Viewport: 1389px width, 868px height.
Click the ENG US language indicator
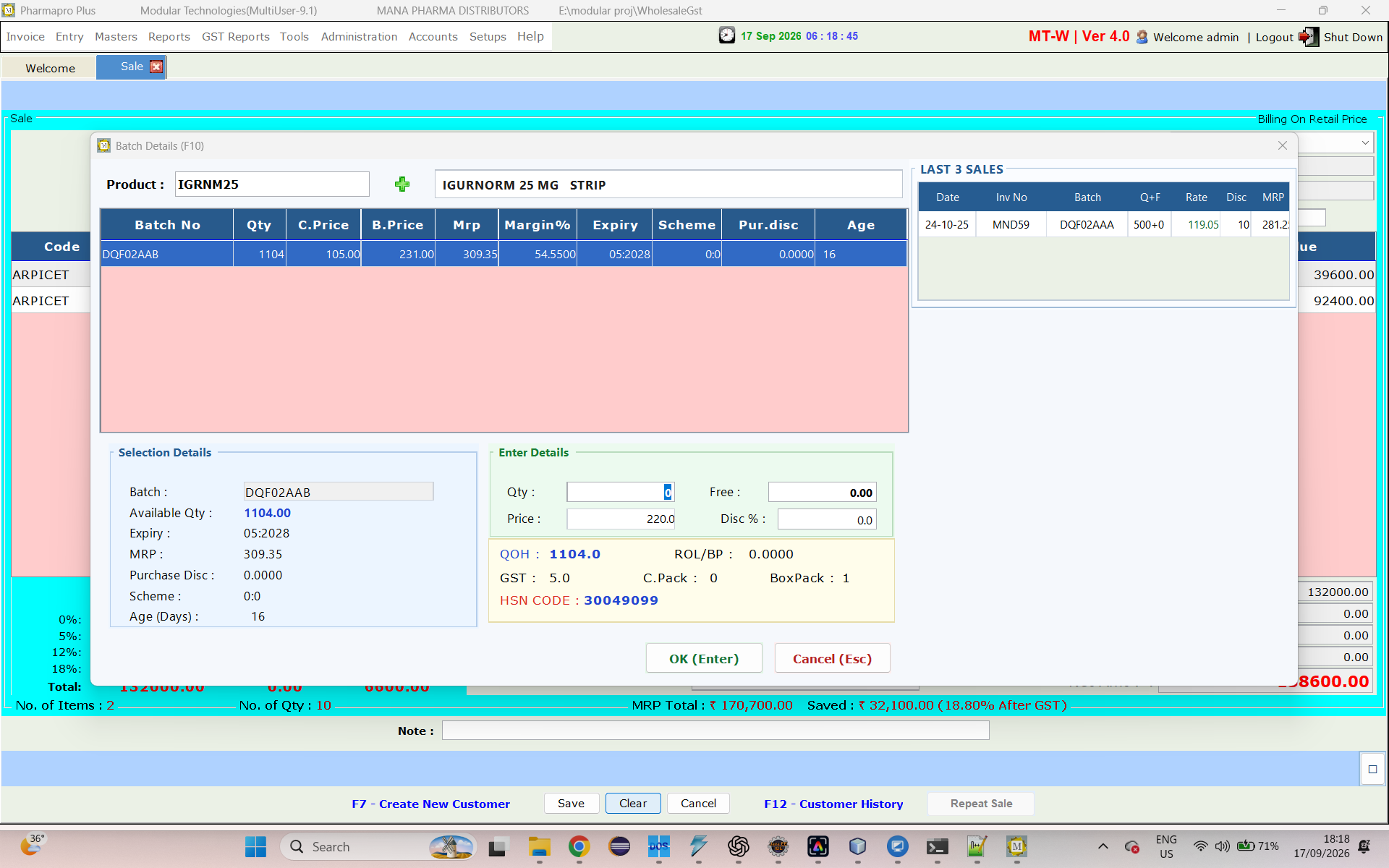pyautogui.click(x=1166, y=846)
